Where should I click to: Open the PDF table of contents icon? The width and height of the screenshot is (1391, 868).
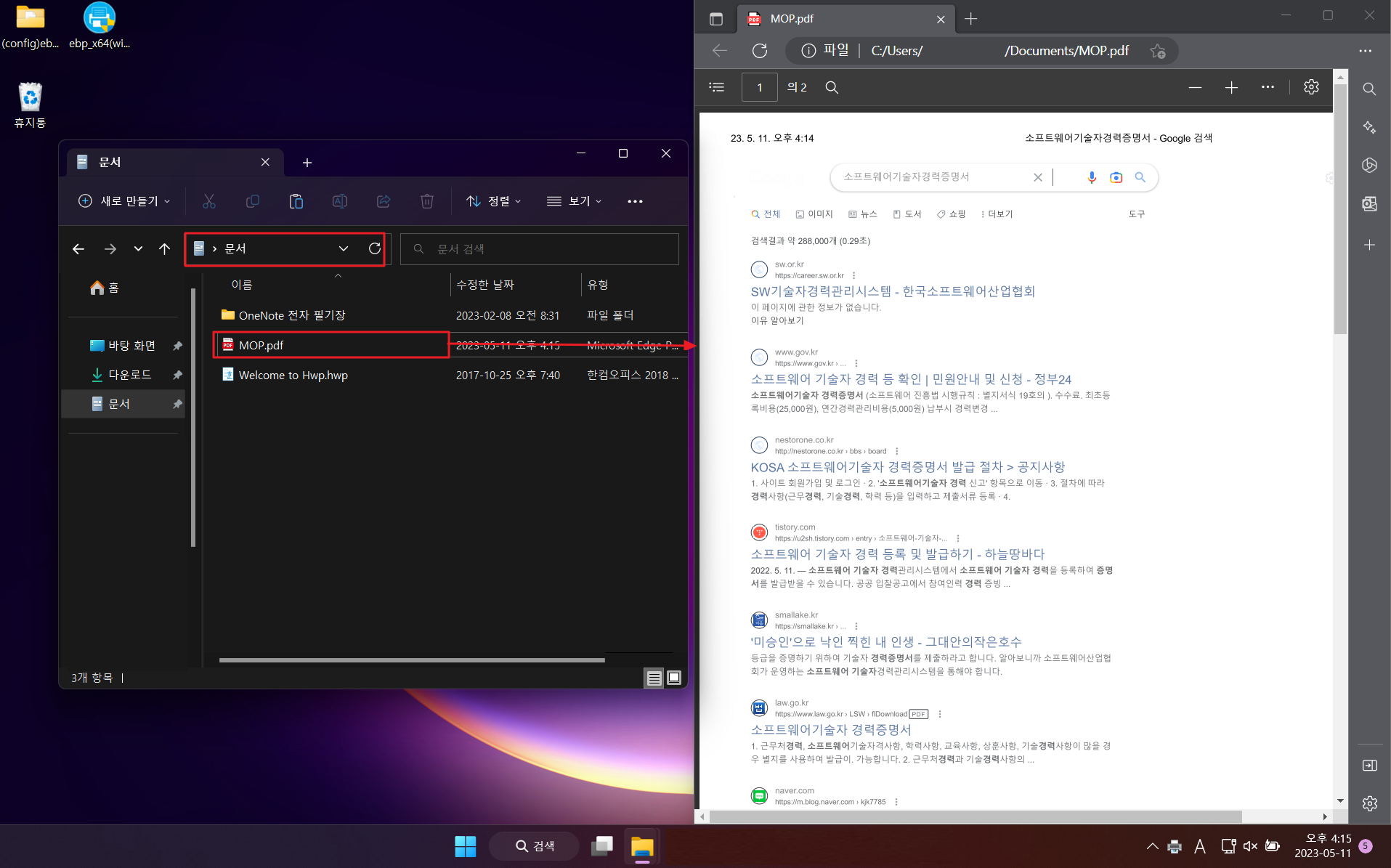(717, 87)
